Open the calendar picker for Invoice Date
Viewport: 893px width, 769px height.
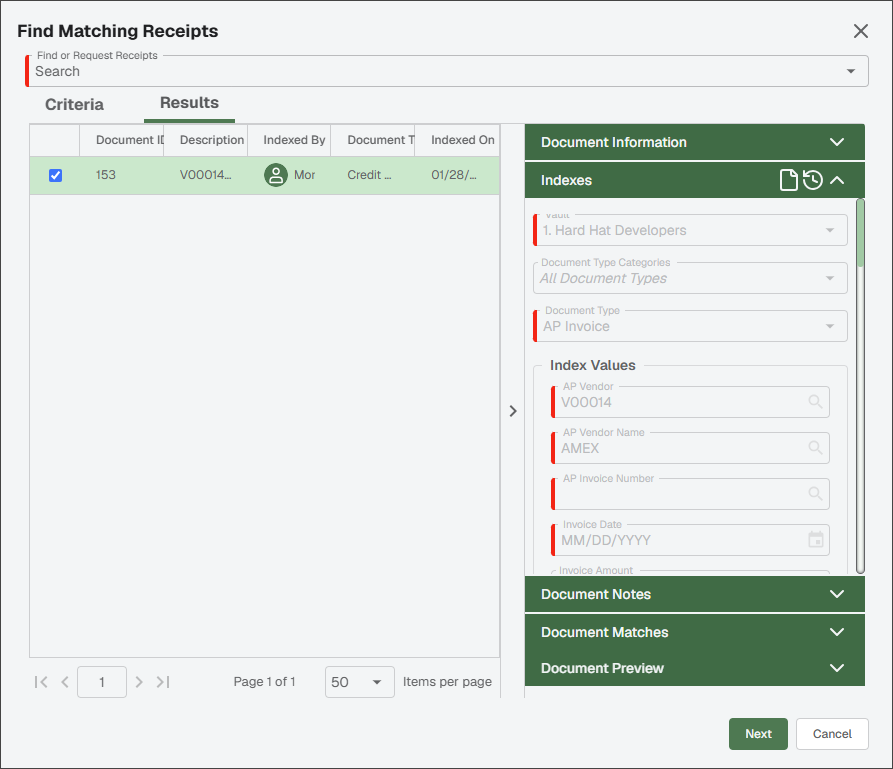pyautogui.click(x=816, y=539)
